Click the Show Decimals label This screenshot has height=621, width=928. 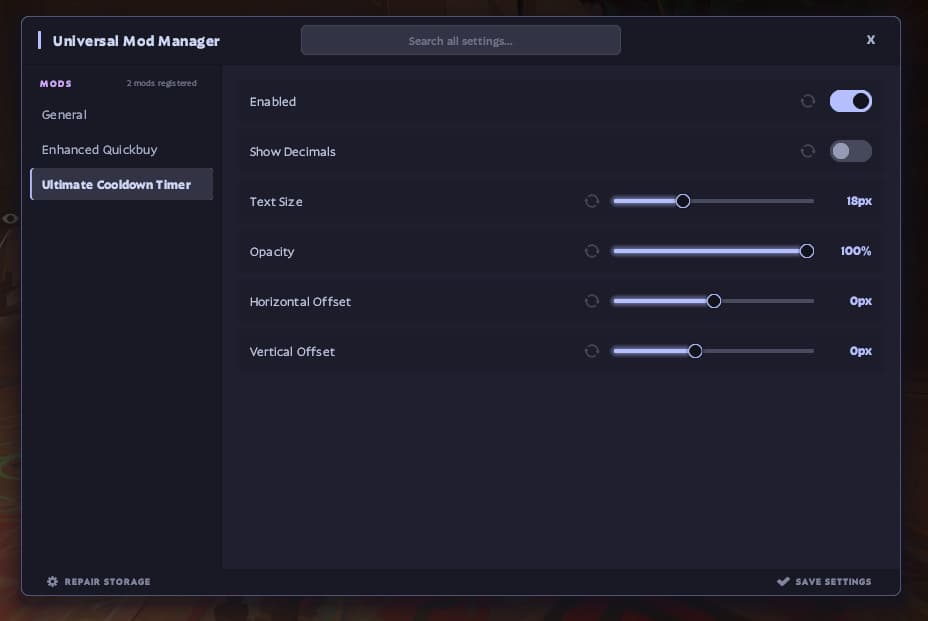(292, 152)
